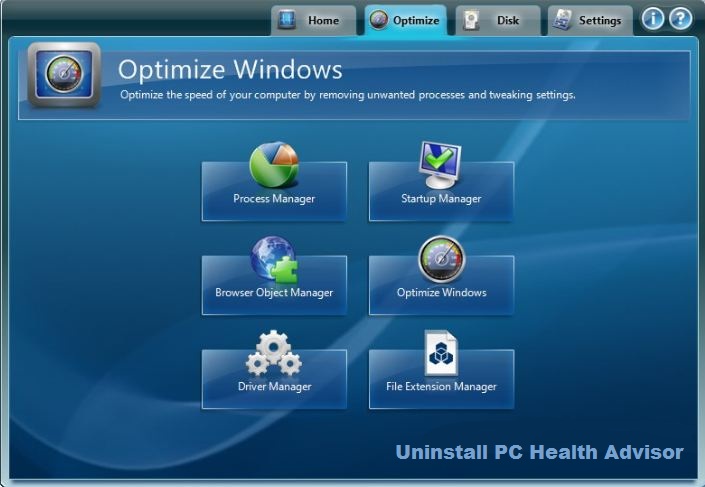The width and height of the screenshot is (705, 487).
Task: Launch Driver Manager
Action: (274, 380)
